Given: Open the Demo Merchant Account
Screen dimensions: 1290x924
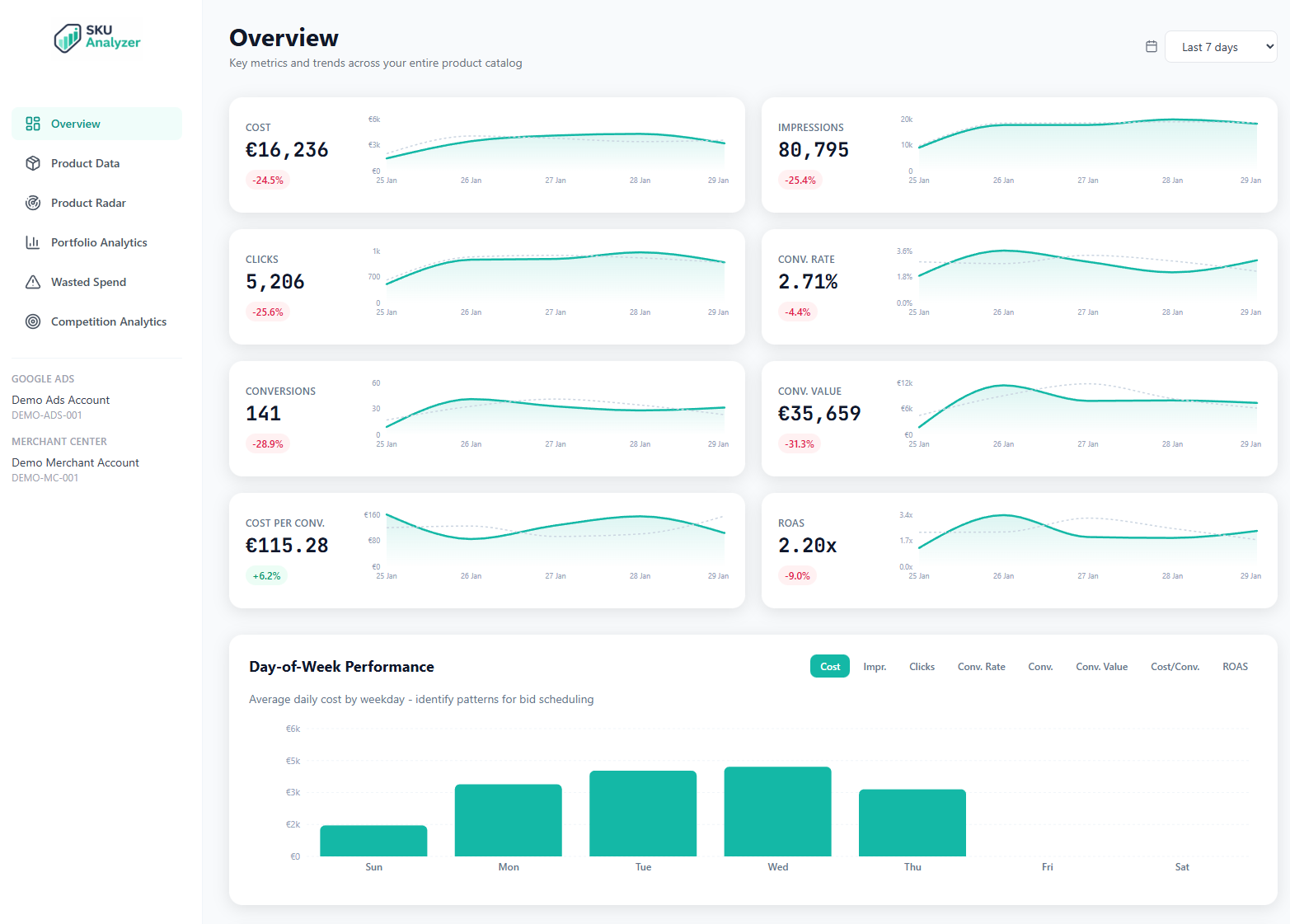Looking at the screenshot, I should (75, 462).
